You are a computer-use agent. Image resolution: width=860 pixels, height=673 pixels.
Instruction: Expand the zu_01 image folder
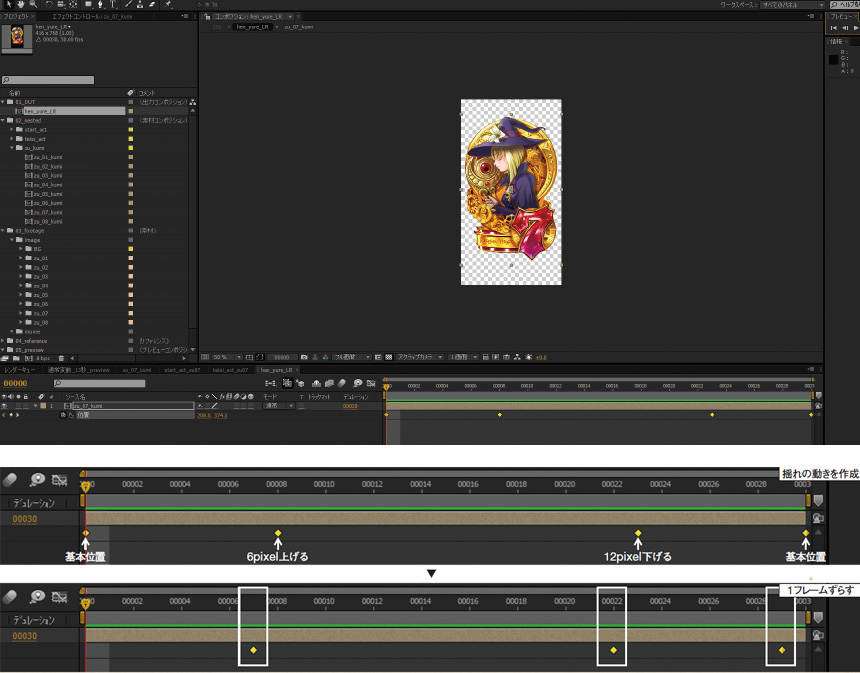pos(21,258)
